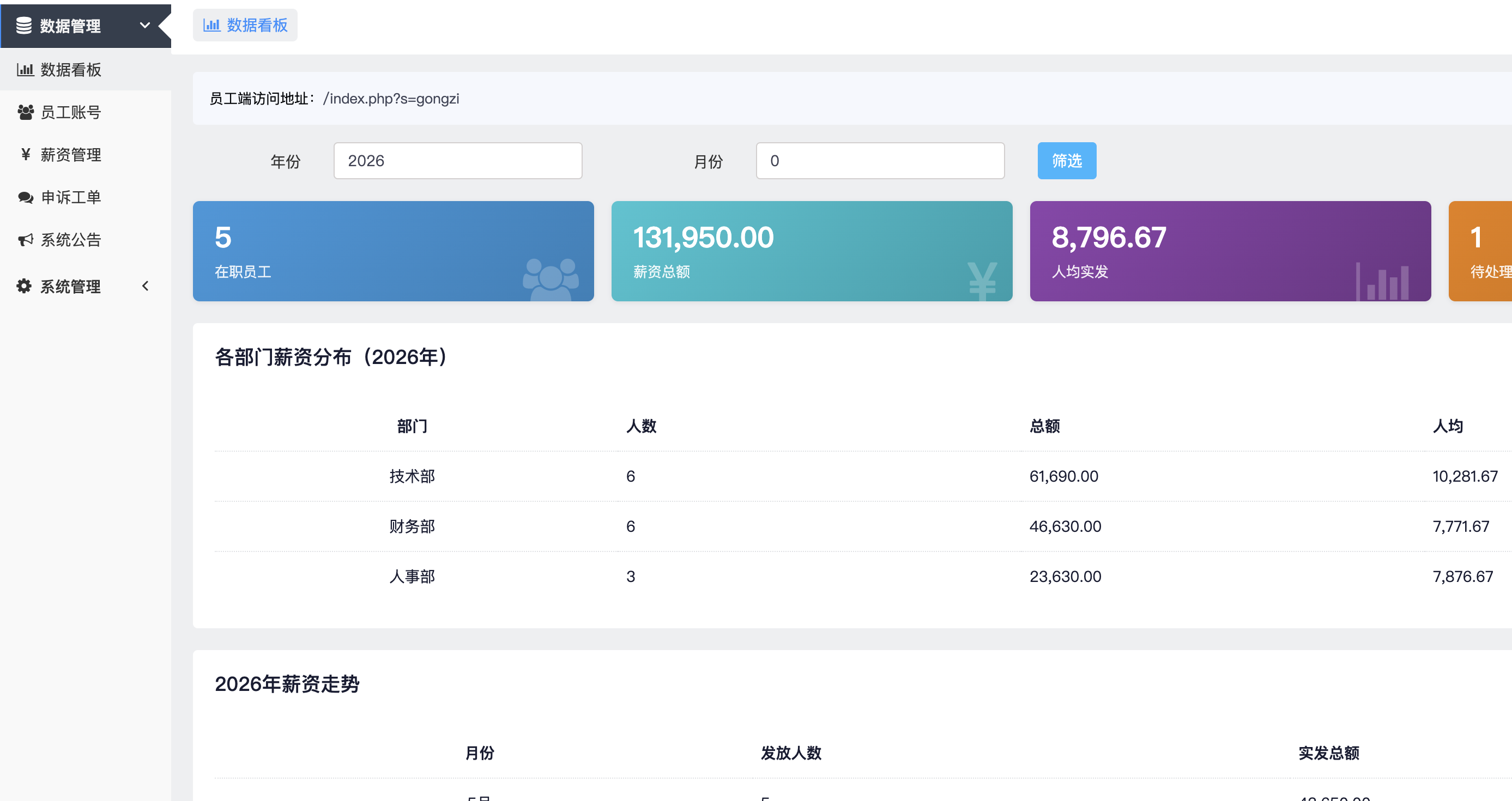
Task: Click the yen icon on 薪资总额 card
Action: tap(983, 281)
